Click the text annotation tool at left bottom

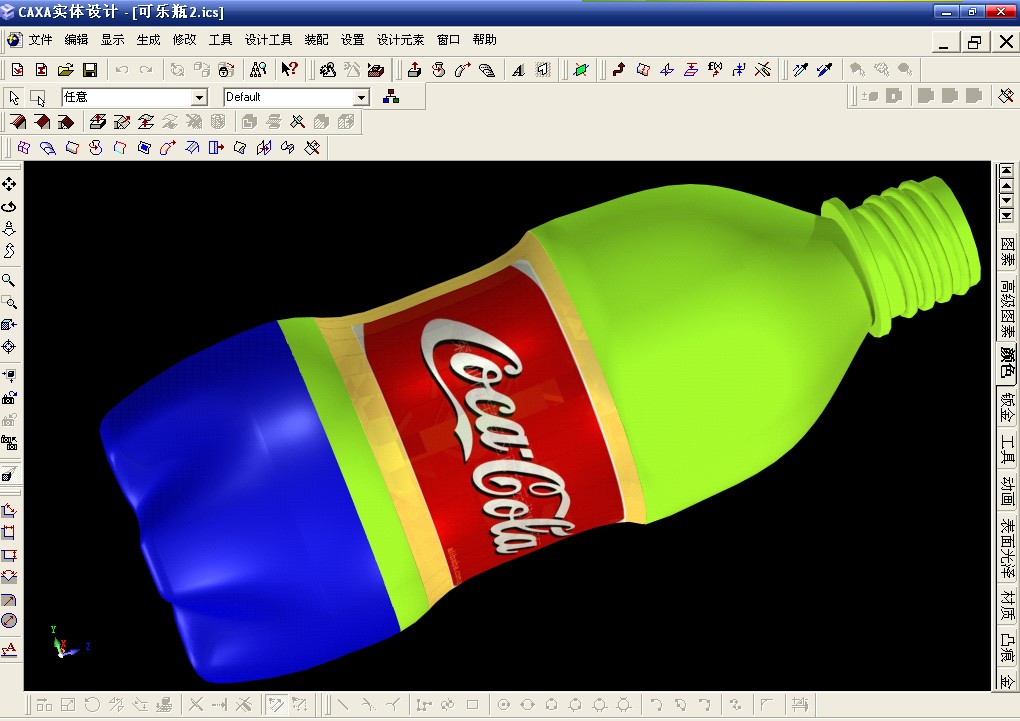pyautogui.click(x=8, y=649)
